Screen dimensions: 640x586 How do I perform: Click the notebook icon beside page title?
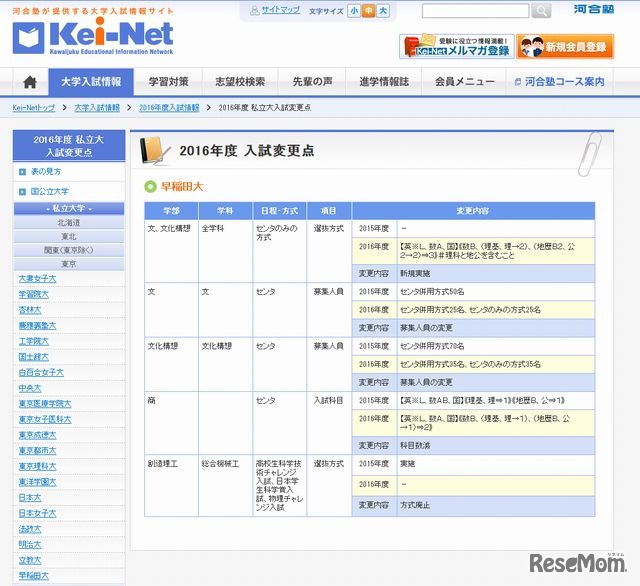[154, 151]
